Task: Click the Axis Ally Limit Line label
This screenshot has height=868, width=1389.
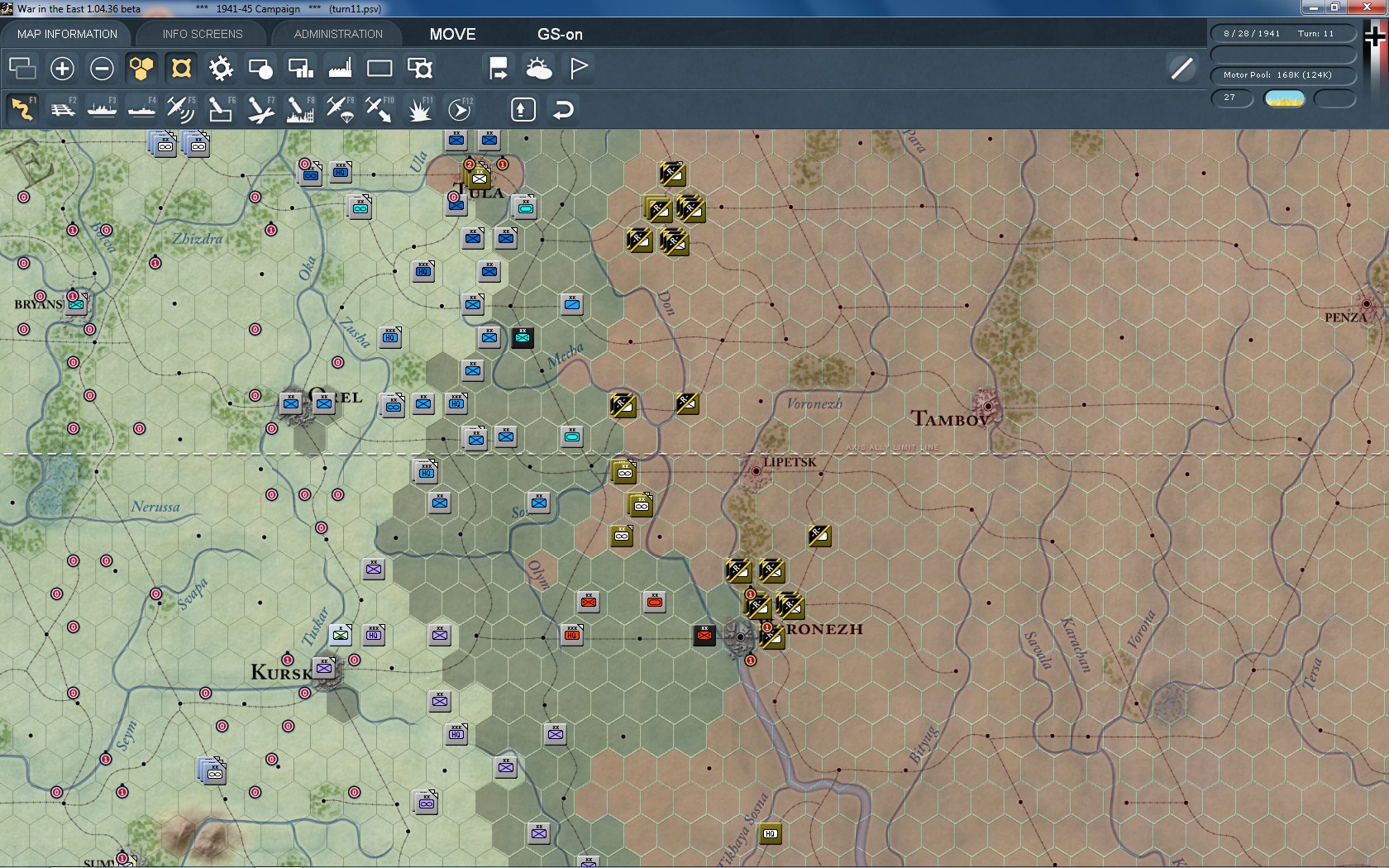Action: coord(892,447)
